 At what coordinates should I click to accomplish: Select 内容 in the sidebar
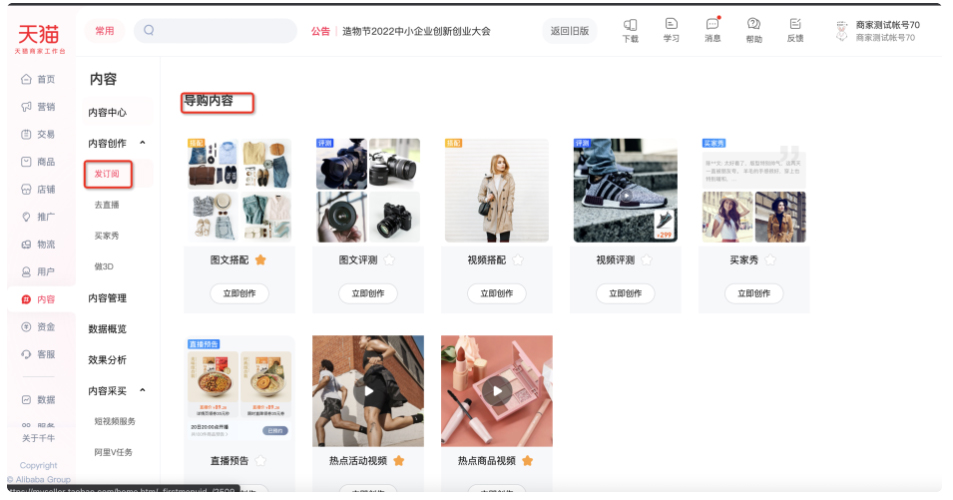[38, 299]
